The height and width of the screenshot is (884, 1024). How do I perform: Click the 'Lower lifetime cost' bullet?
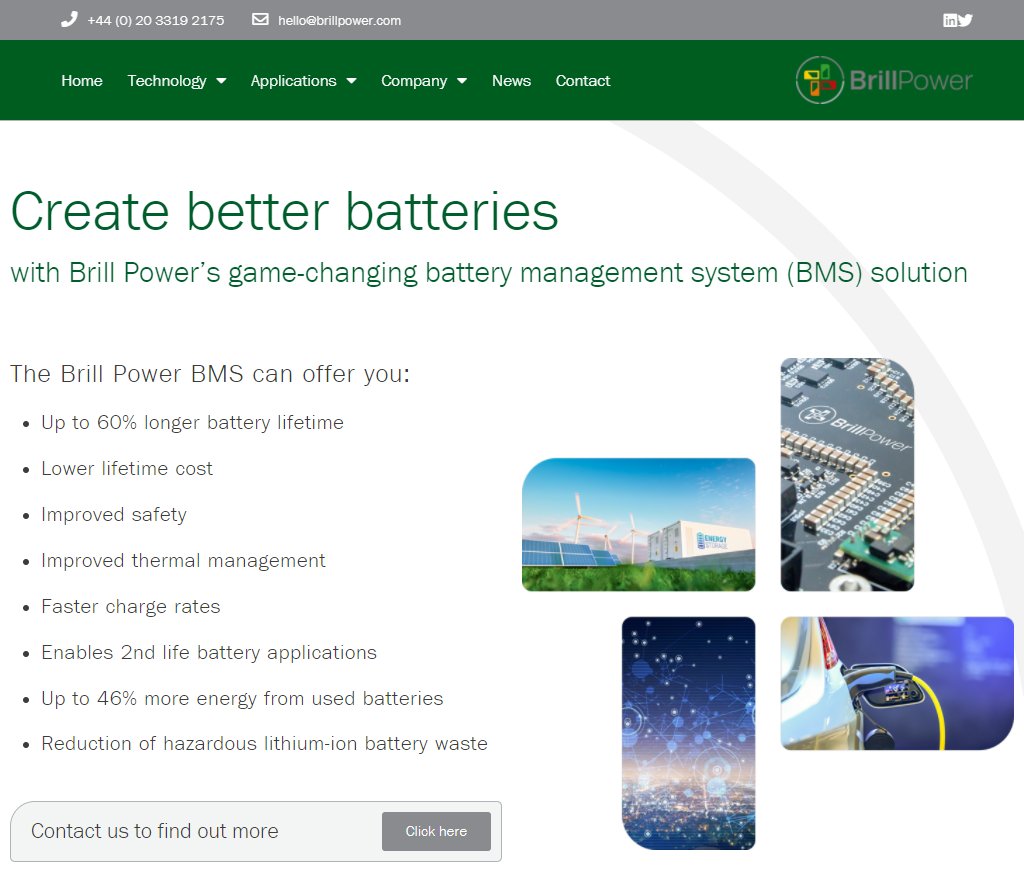pos(127,468)
